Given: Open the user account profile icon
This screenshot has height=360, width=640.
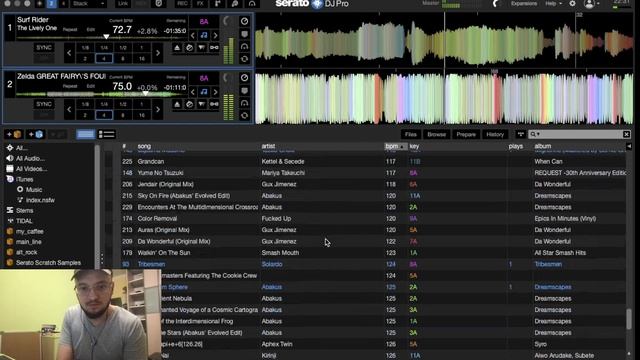Looking at the screenshot, I should click(589, 4).
